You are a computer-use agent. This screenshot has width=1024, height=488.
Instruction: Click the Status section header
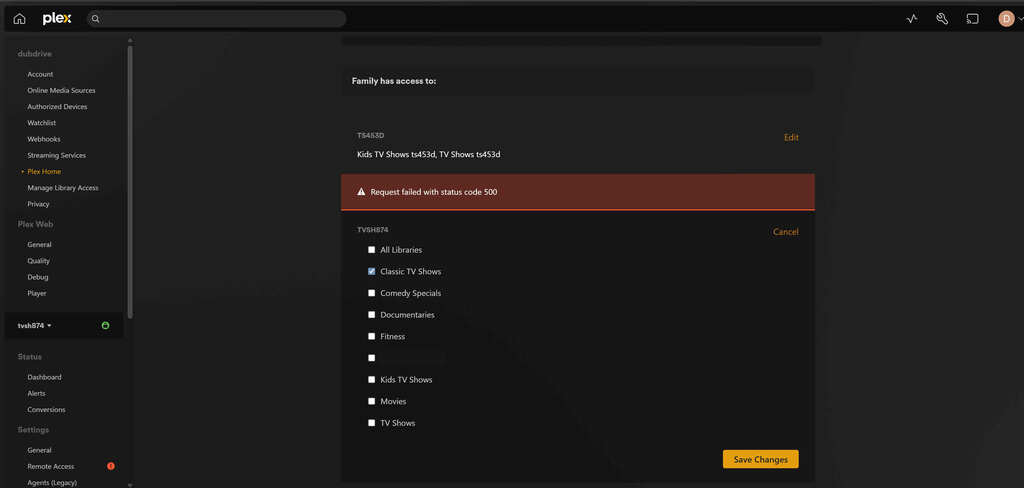point(29,357)
